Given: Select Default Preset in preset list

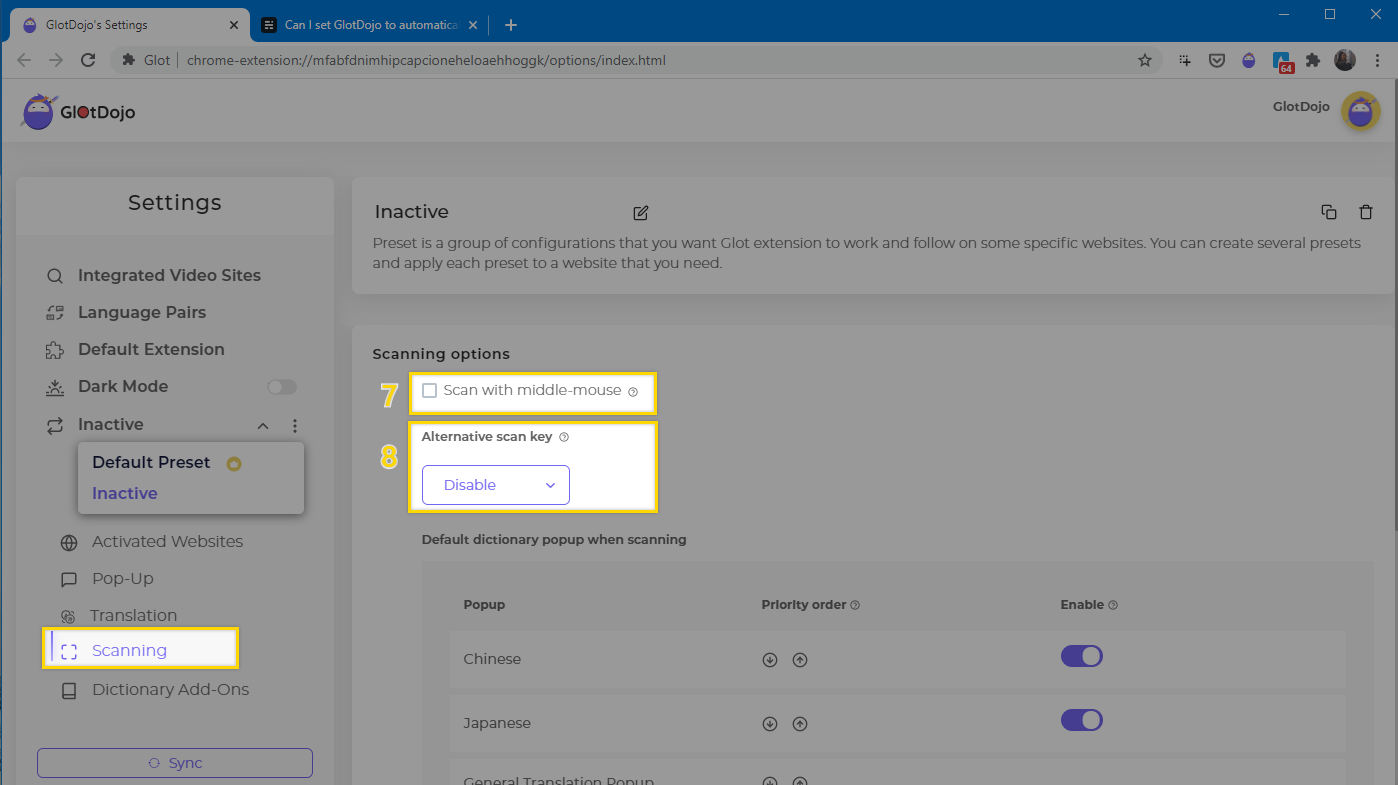Looking at the screenshot, I should click(151, 463).
